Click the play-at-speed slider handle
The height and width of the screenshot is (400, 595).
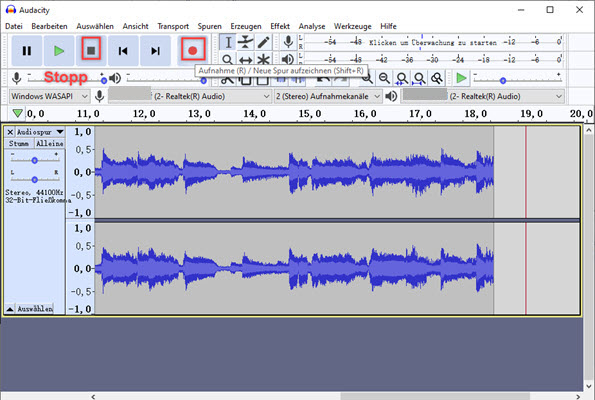pos(503,80)
